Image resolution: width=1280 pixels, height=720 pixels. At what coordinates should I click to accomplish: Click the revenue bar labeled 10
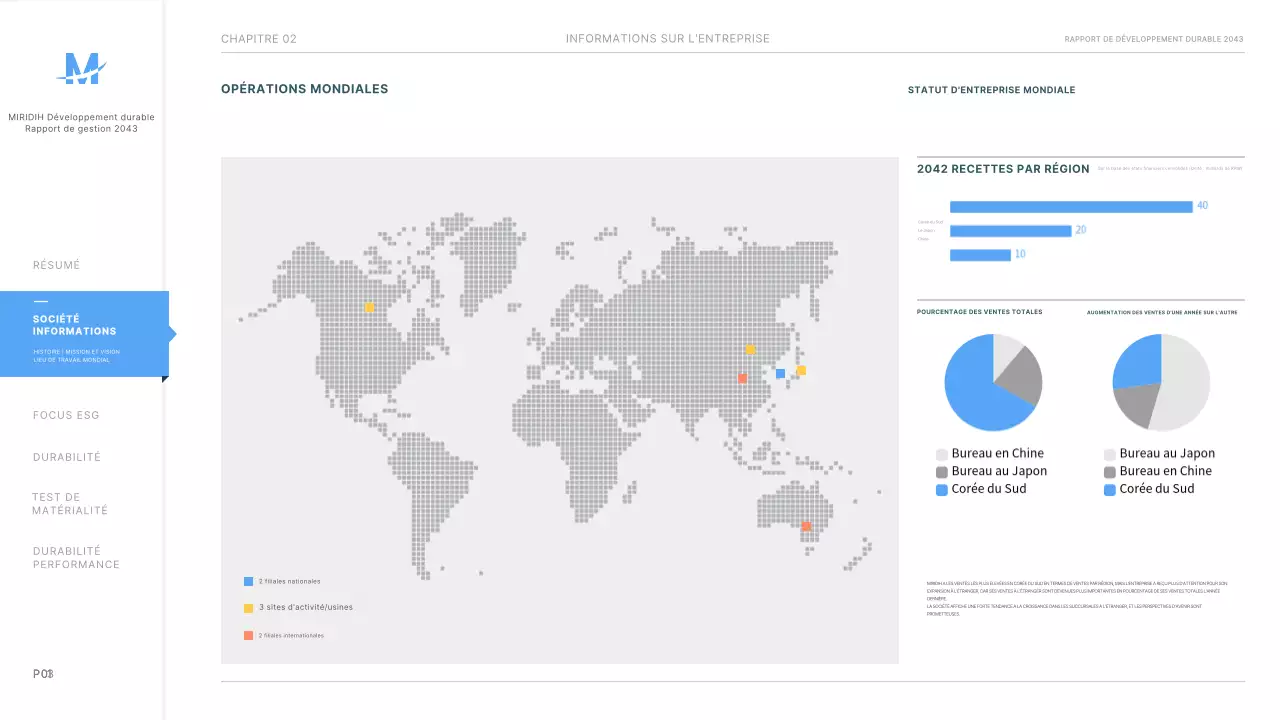tap(980, 255)
